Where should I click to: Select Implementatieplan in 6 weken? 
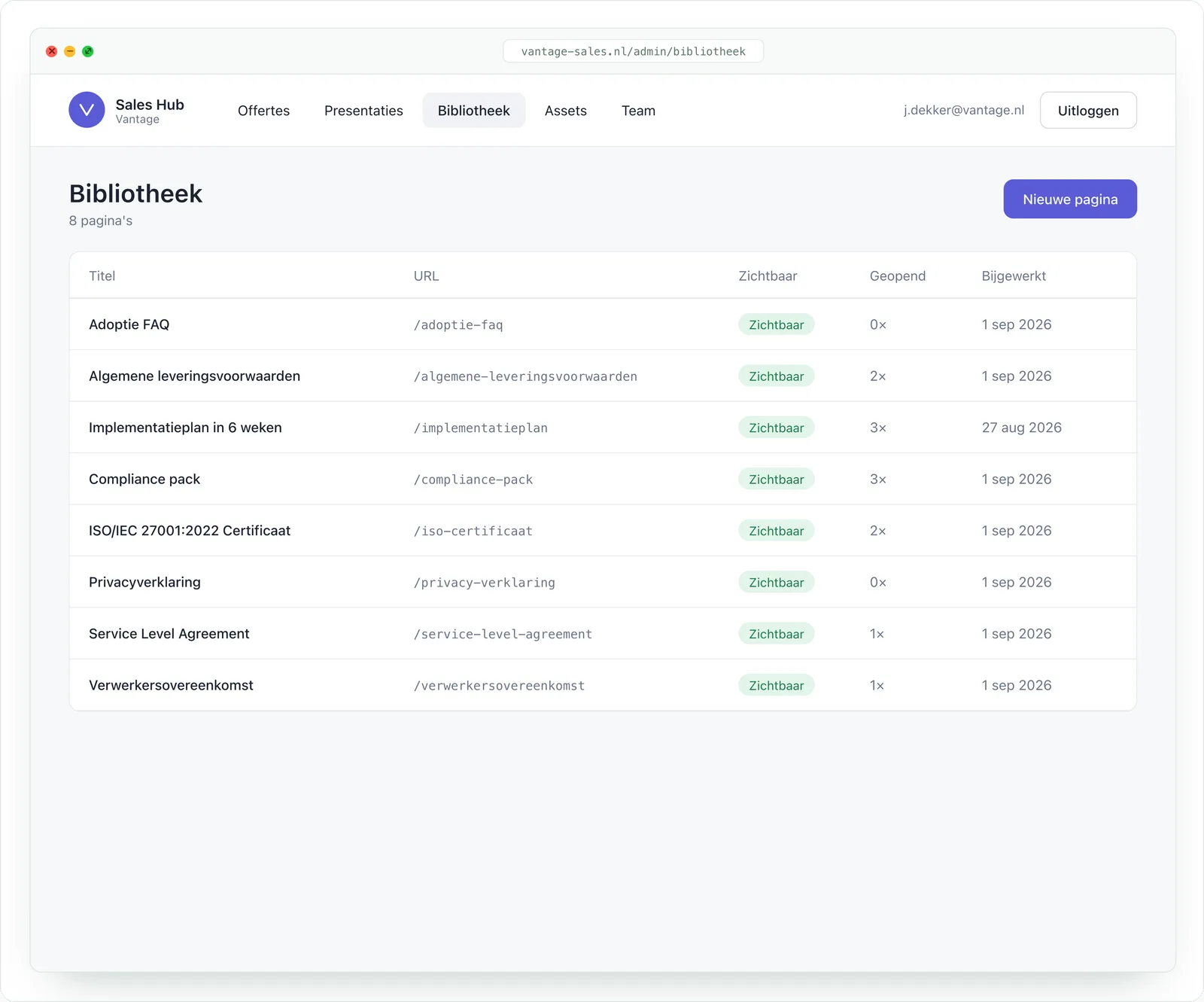[185, 428]
